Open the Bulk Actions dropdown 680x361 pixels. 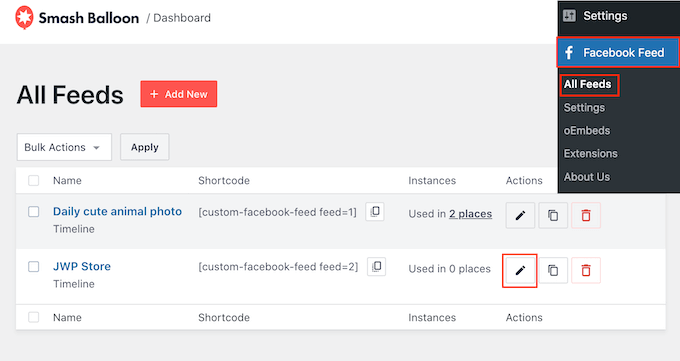coord(64,147)
